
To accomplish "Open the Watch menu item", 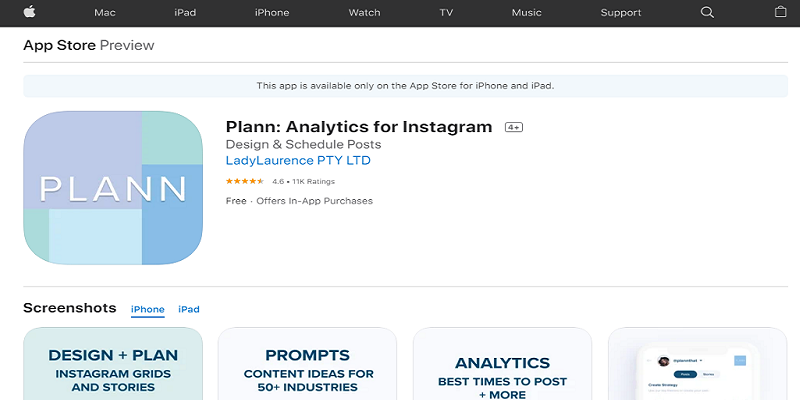I will (364, 13).
